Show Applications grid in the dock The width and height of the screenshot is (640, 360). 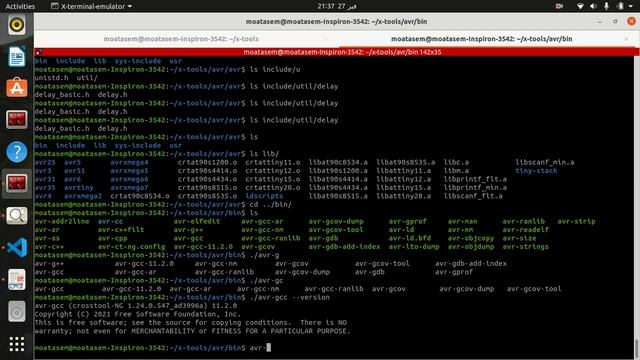click(16, 344)
